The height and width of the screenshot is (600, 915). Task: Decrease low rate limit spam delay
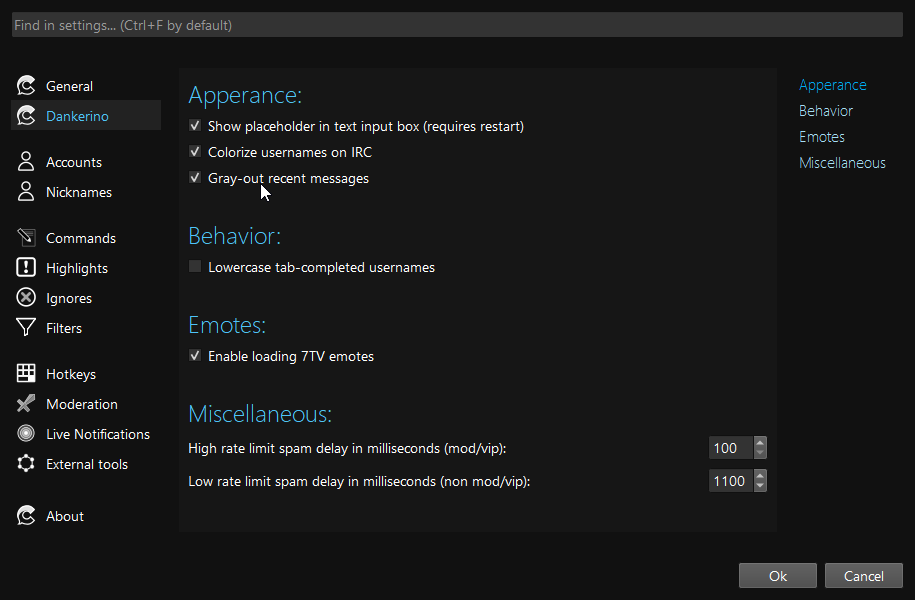pos(760,486)
